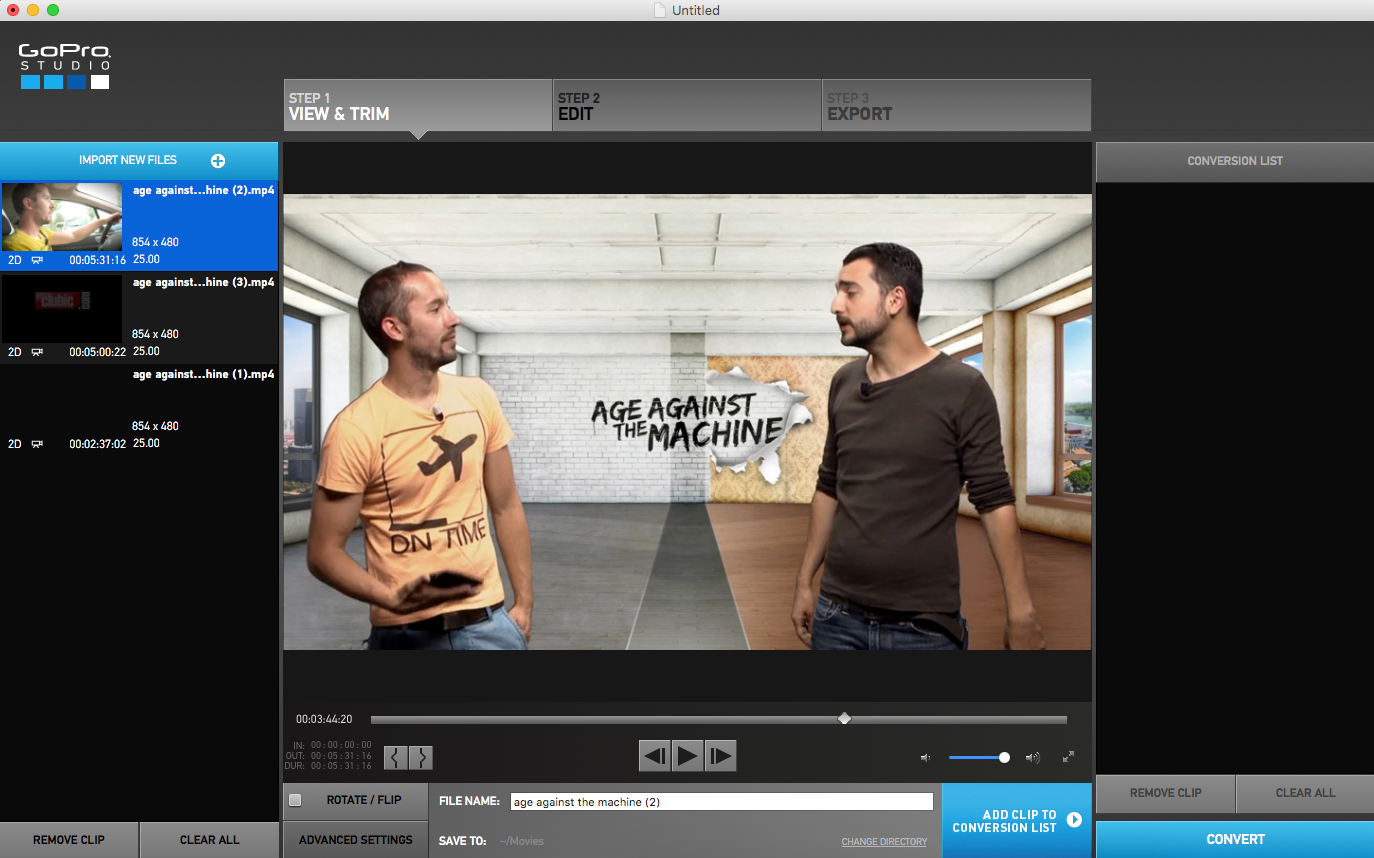The width and height of the screenshot is (1374, 858).
Task: Play the video clip
Action: click(x=687, y=756)
